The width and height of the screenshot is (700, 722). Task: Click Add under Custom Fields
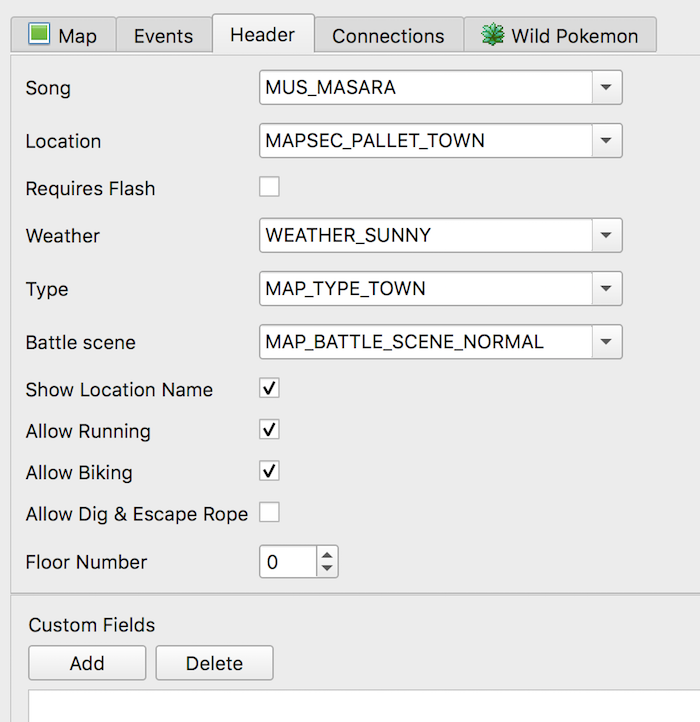click(x=87, y=663)
